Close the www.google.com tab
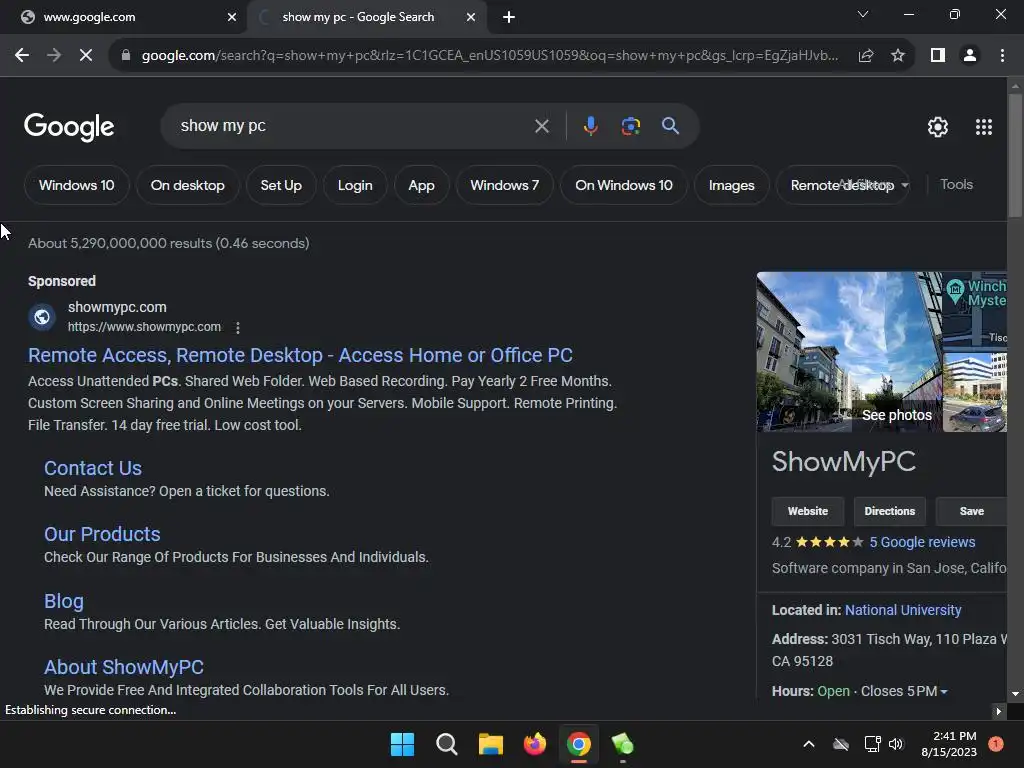Image resolution: width=1024 pixels, height=768 pixels. (x=231, y=18)
